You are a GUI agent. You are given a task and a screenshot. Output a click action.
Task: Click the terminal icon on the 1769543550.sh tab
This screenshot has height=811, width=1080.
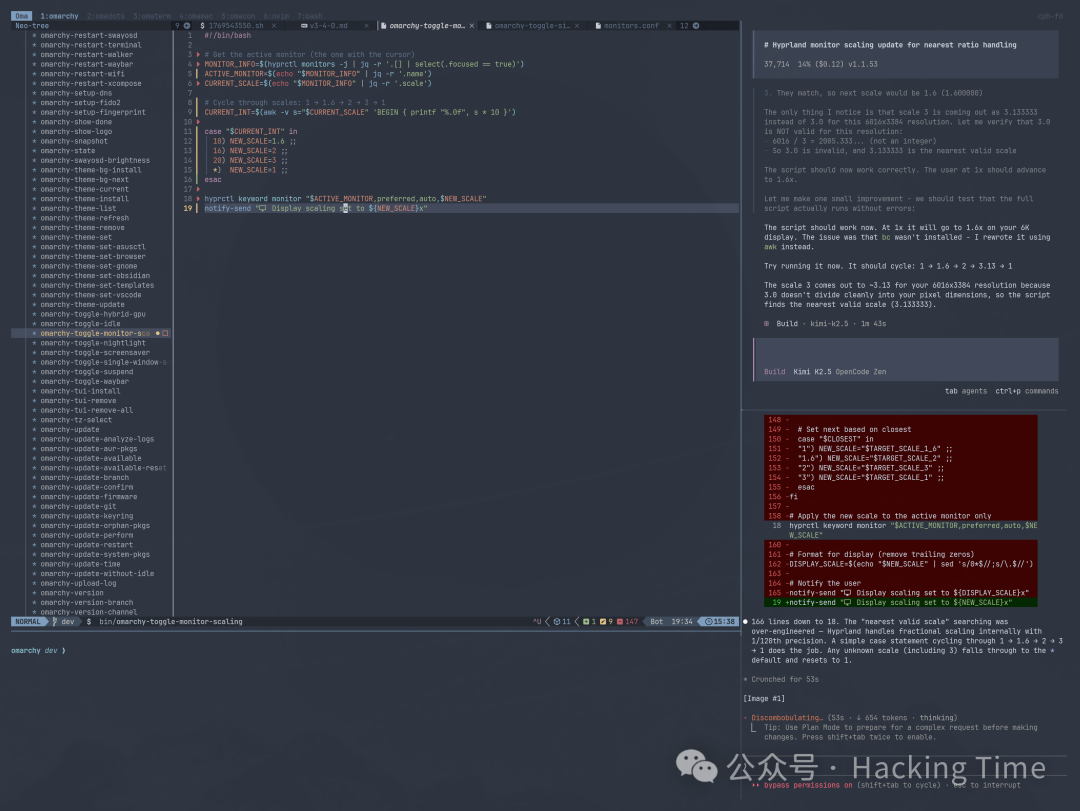click(x=202, y=25)
